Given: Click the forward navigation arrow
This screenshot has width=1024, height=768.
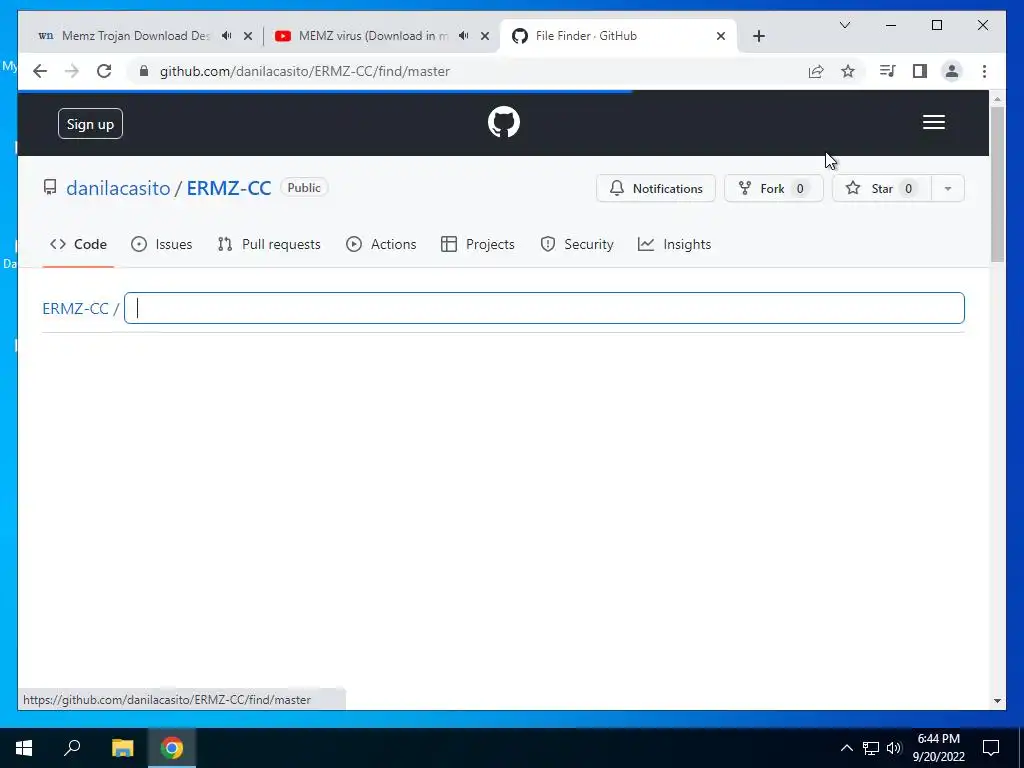Looking at the screenshot, I should [72, 71].
